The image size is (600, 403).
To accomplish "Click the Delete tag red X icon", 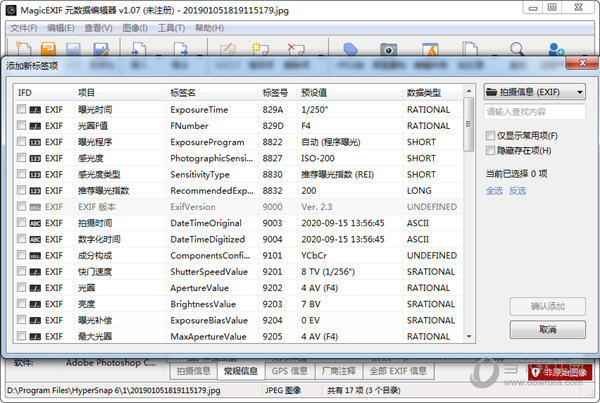I will point(296,49).
